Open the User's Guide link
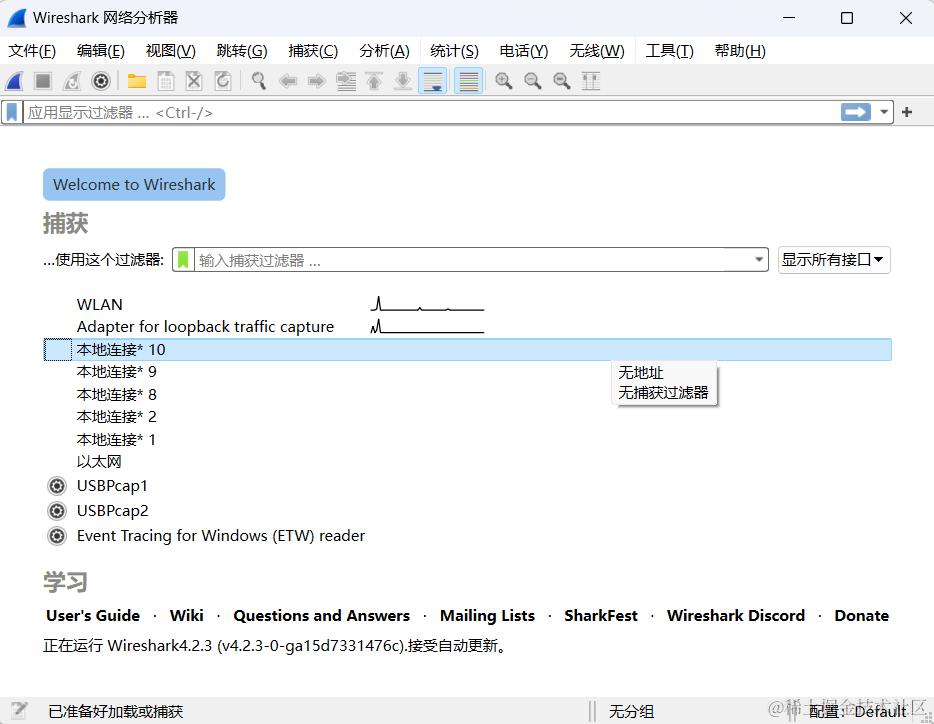Viewport: 934px width, 724px height. coord(93,616)
